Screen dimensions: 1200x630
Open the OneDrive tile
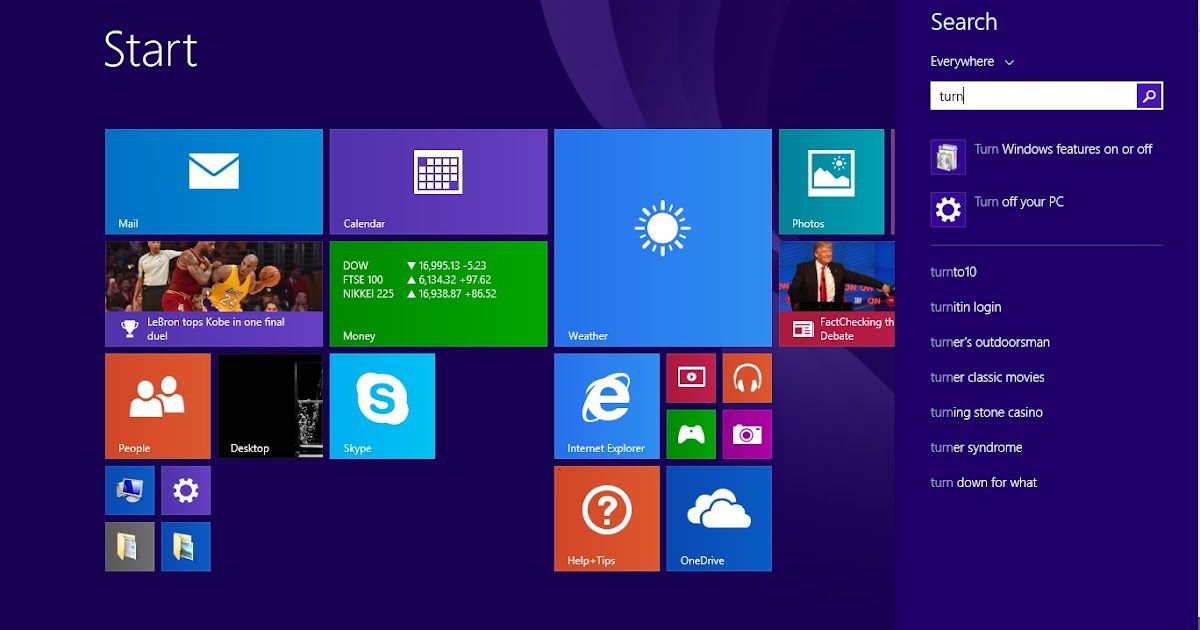717,518
